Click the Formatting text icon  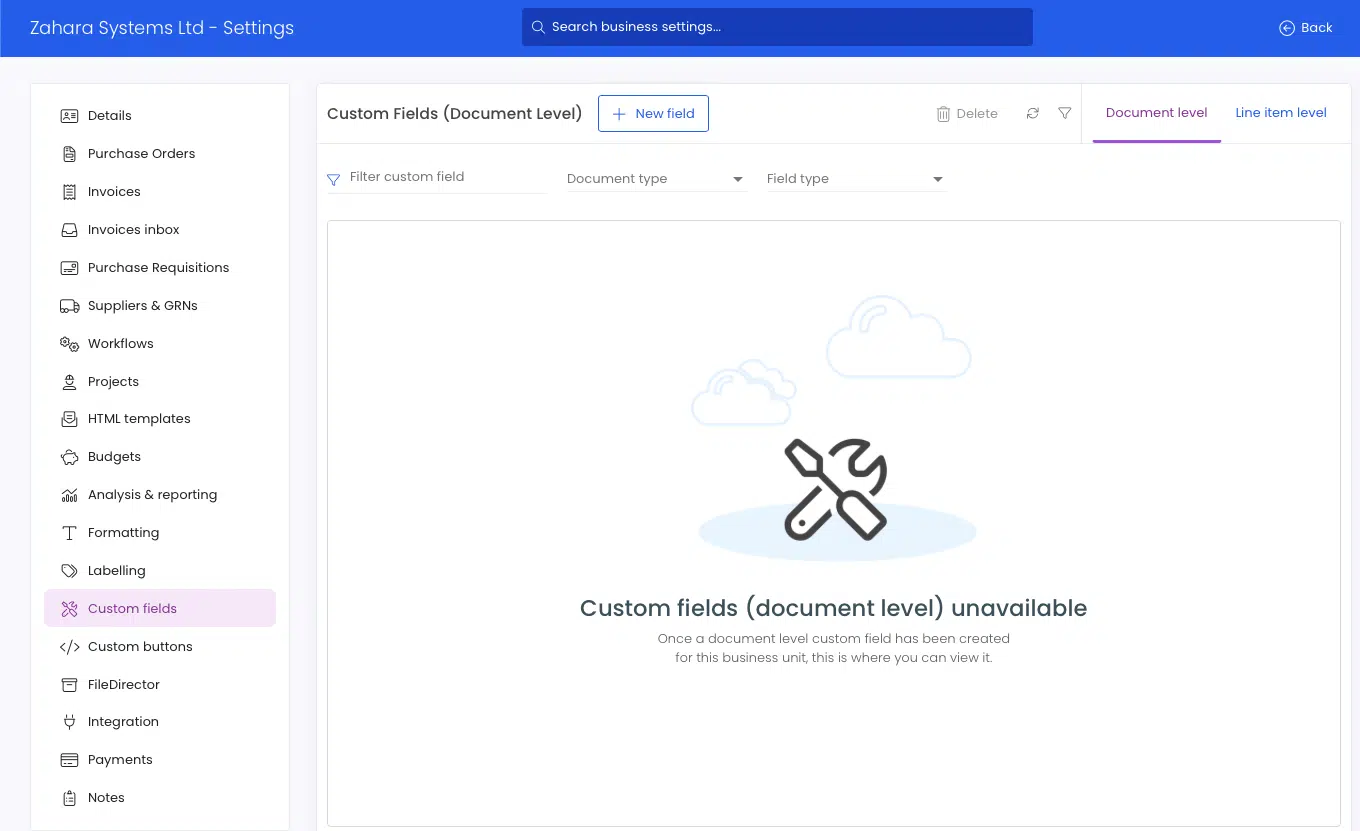[69, 533]
